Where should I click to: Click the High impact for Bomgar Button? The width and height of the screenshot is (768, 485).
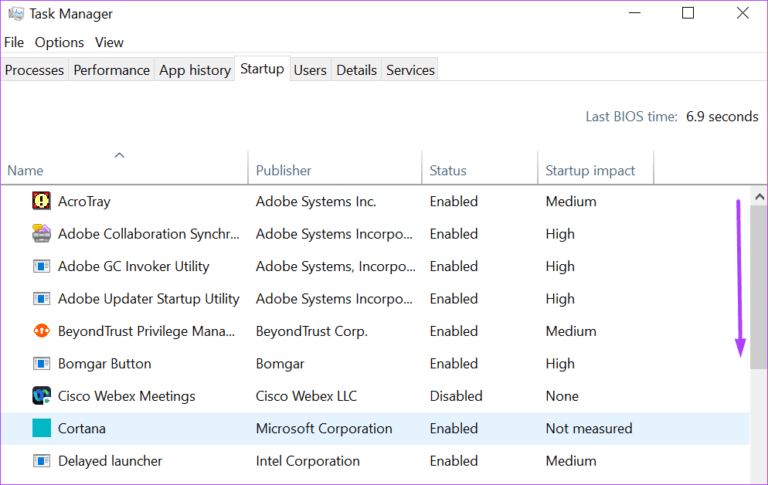[560, 364]
